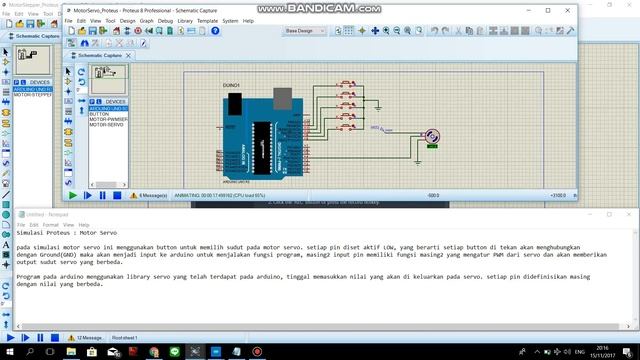Viewport: 640px width, 360px height.
Task: Open LINE app from taskbar
Action: 174,351
